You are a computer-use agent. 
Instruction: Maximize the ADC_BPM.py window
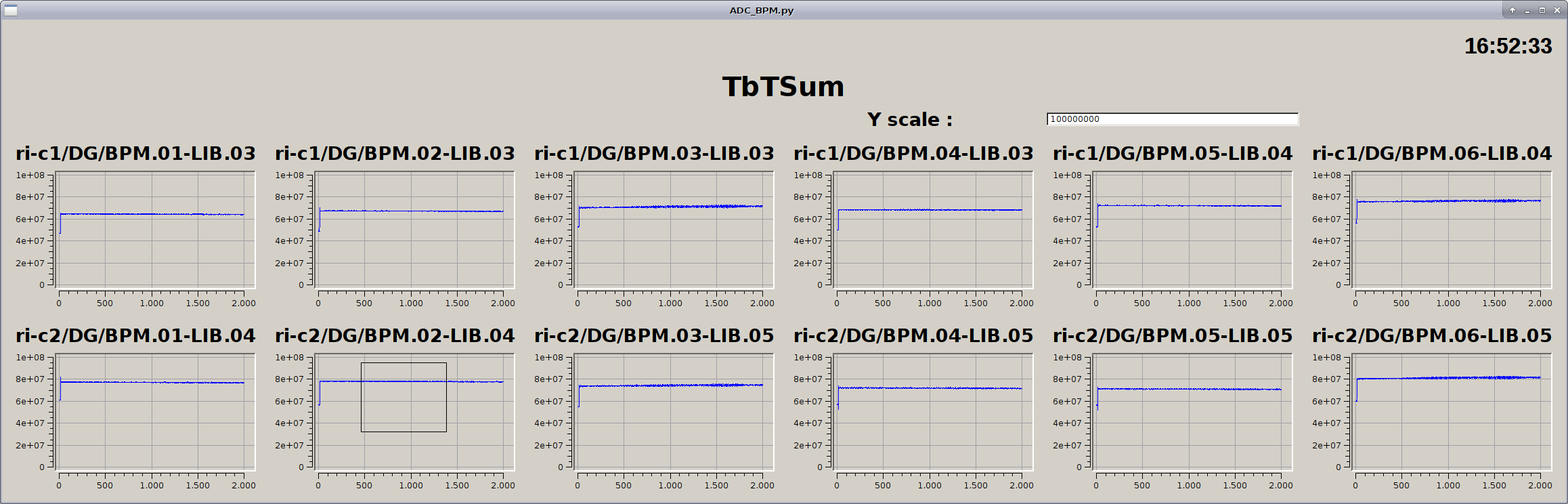pos(1542,10)
